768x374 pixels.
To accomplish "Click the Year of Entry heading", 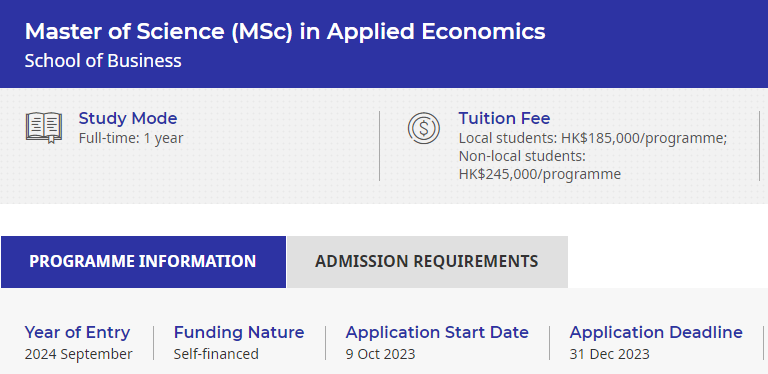I will coord(77,332).
